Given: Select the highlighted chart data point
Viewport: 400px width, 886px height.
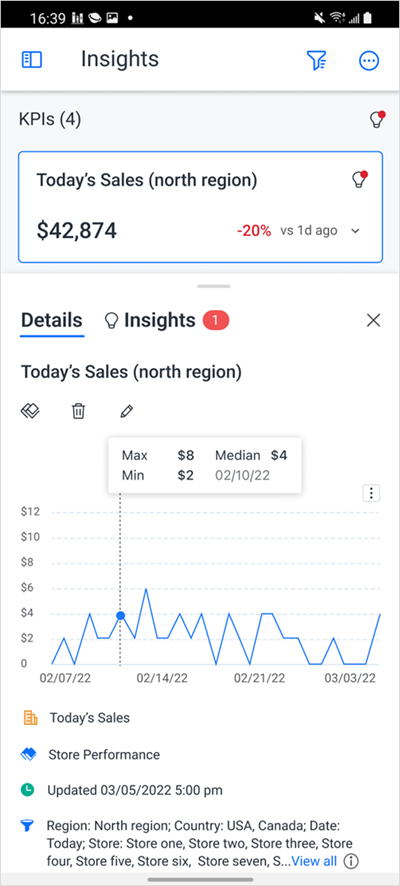Looking at the screenshot, I should pos(120,615).
